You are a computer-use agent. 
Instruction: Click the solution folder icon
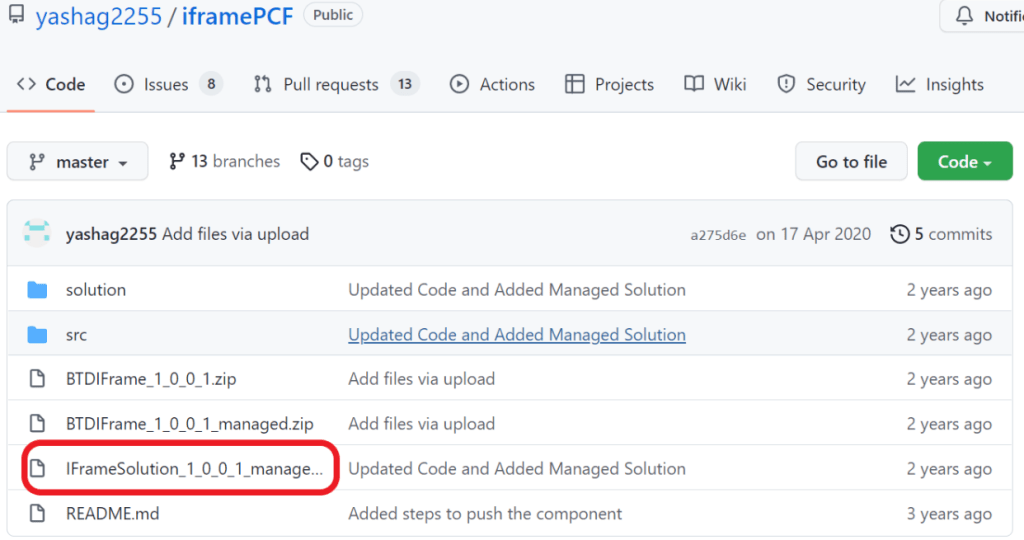(37, 290)
